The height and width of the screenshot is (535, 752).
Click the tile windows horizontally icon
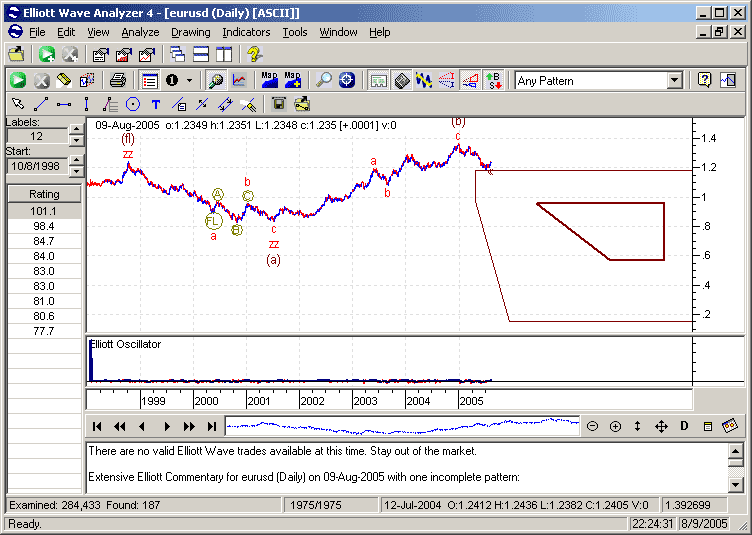pos(201,54)
